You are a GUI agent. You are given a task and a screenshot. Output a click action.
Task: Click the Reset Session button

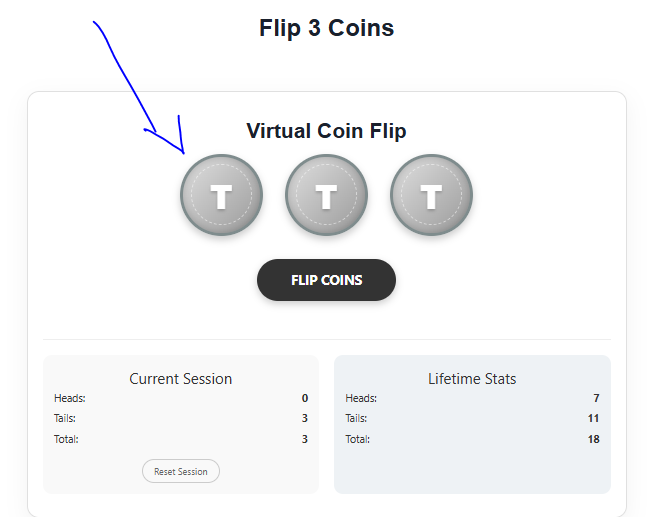(x=181, y=471)
